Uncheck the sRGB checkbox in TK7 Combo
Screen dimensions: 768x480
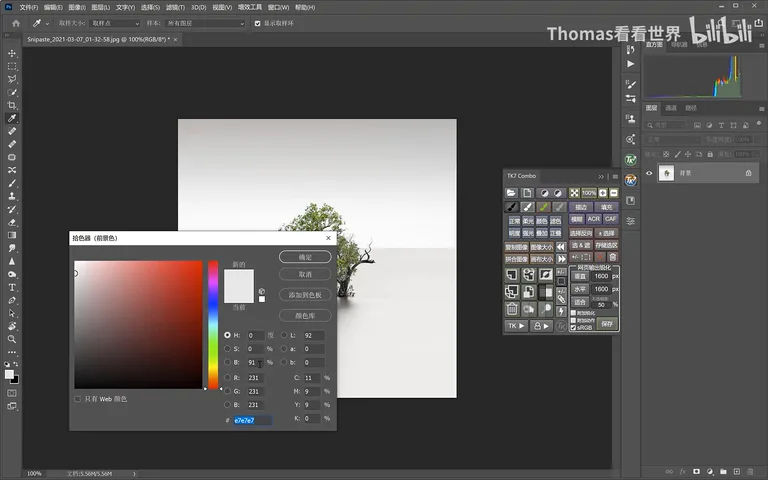573,327
